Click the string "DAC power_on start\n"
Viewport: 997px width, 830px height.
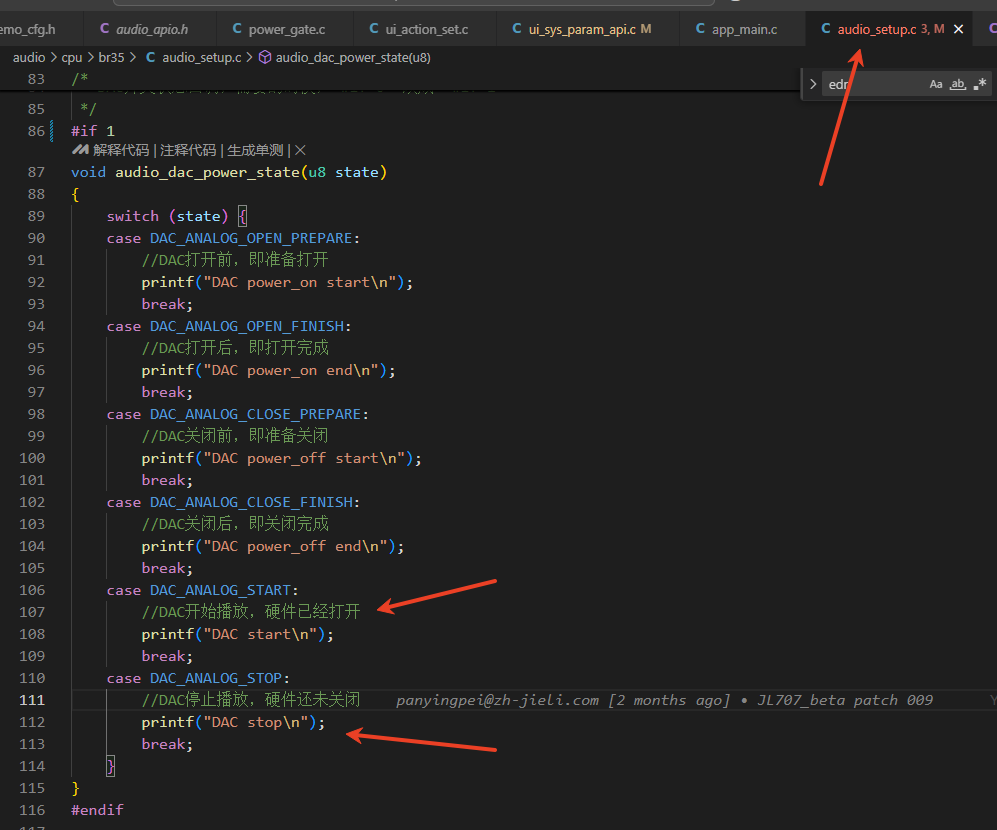pos(299,282)
